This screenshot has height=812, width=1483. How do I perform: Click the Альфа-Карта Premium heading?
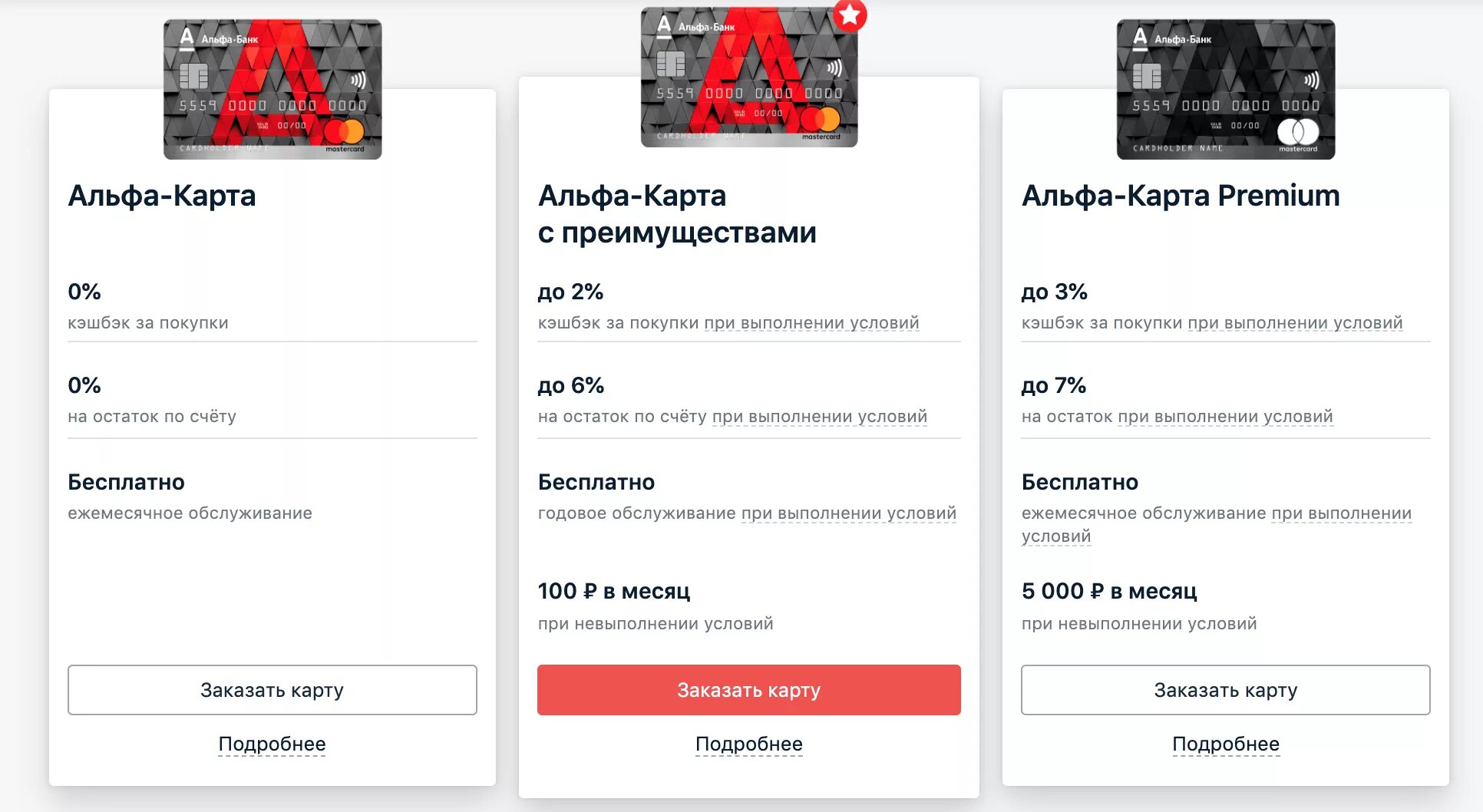coord(1181,196)
